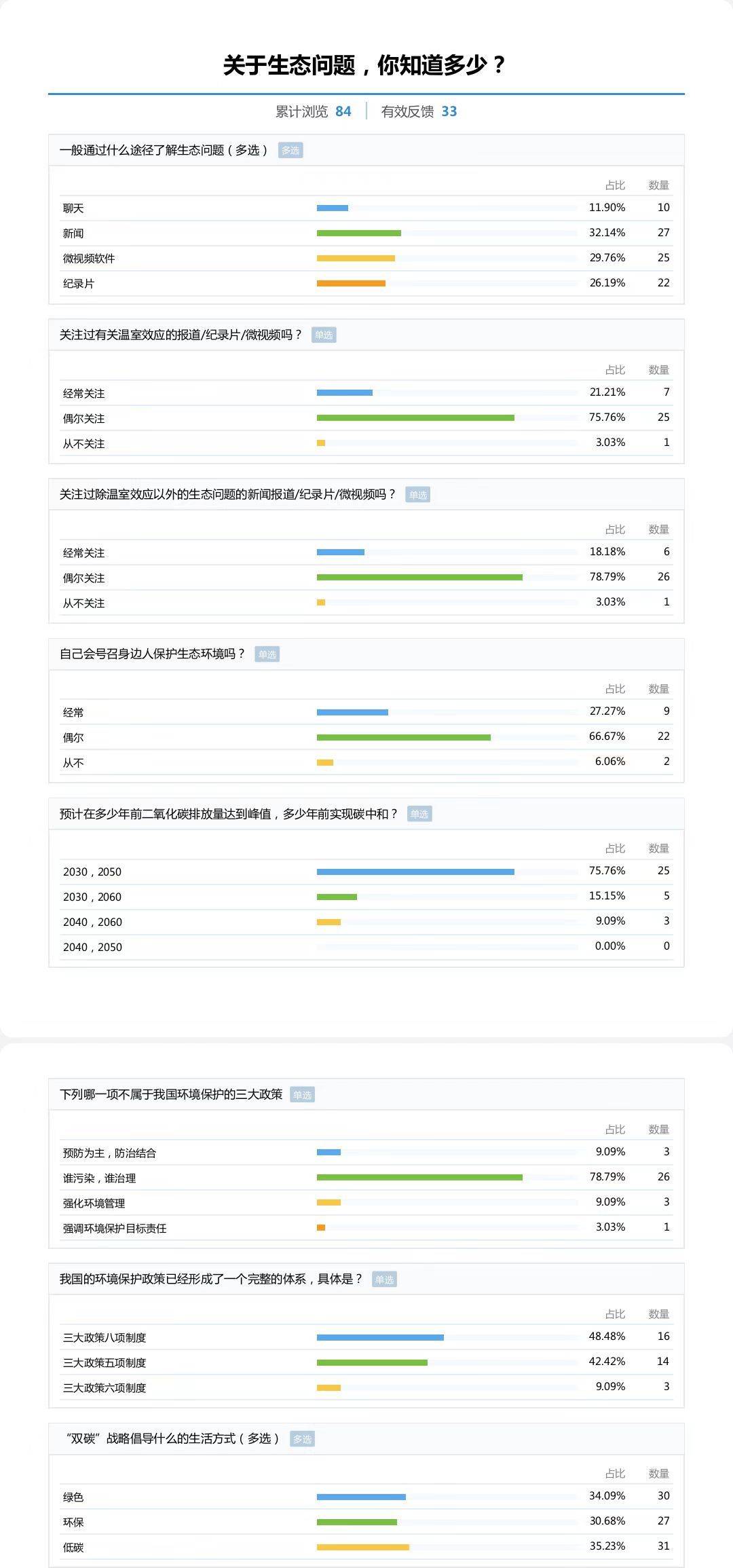Click the 累计浏览 count 84

click(343, 112)
